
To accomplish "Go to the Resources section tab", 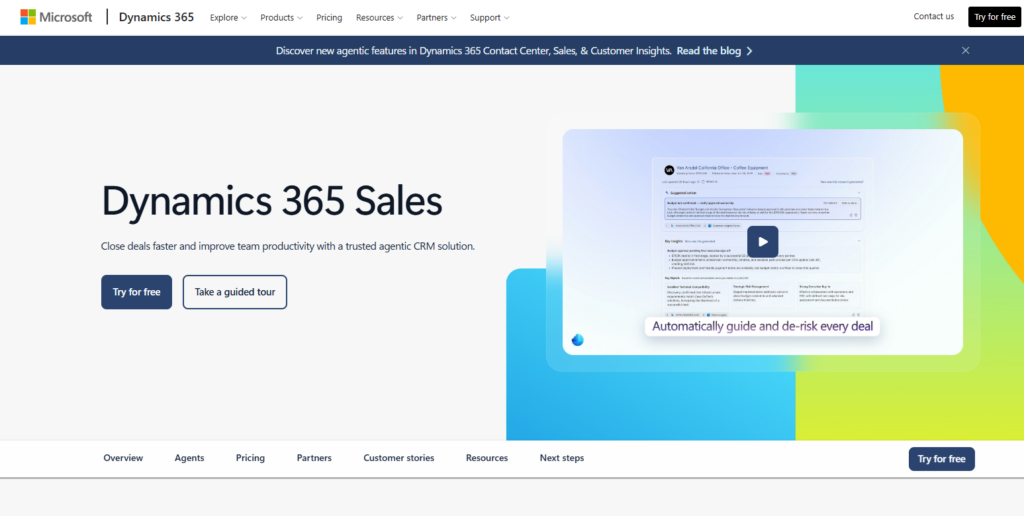I will click(x=487, y=459).
